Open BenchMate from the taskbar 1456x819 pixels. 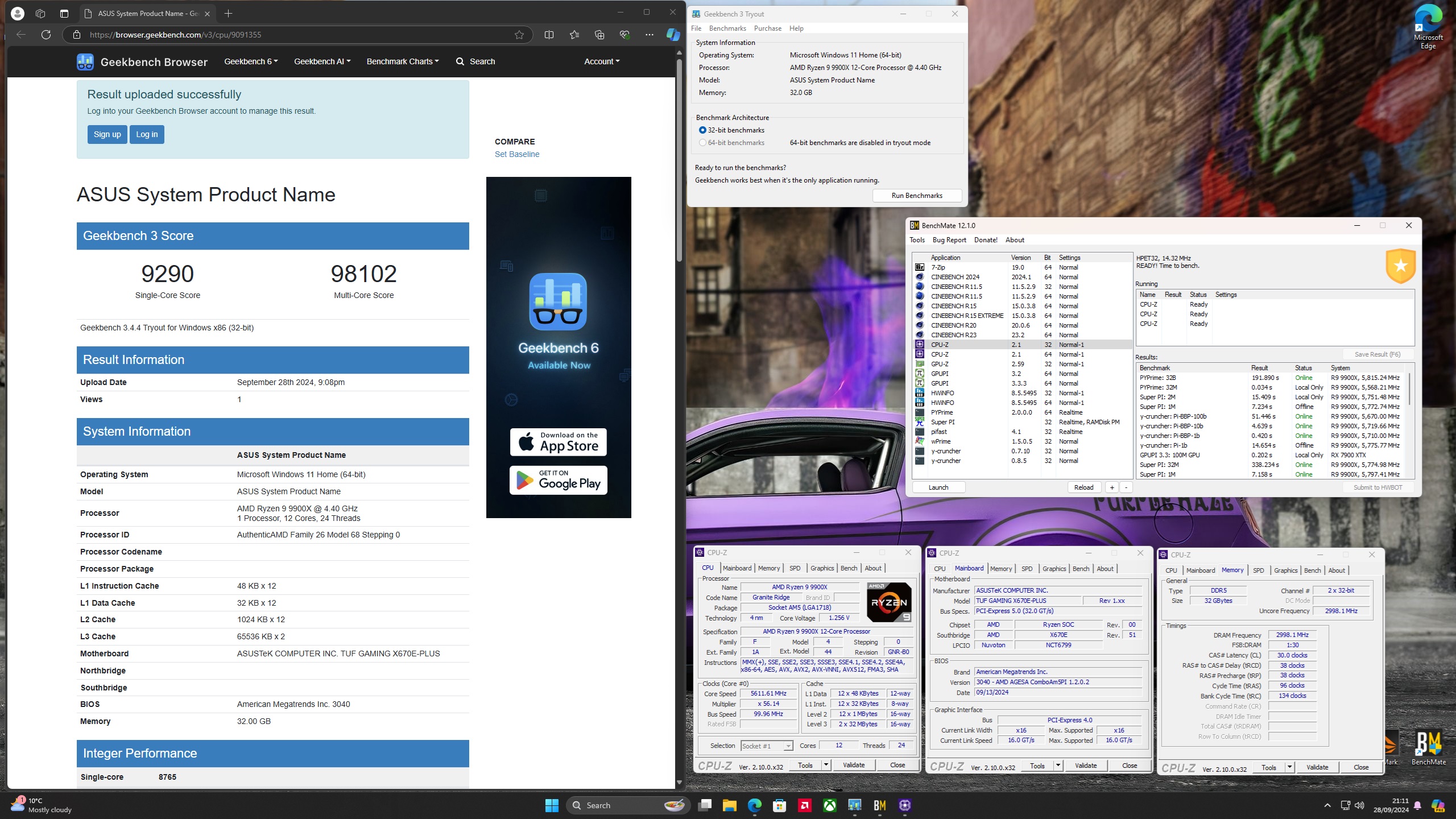pos(880,805)
